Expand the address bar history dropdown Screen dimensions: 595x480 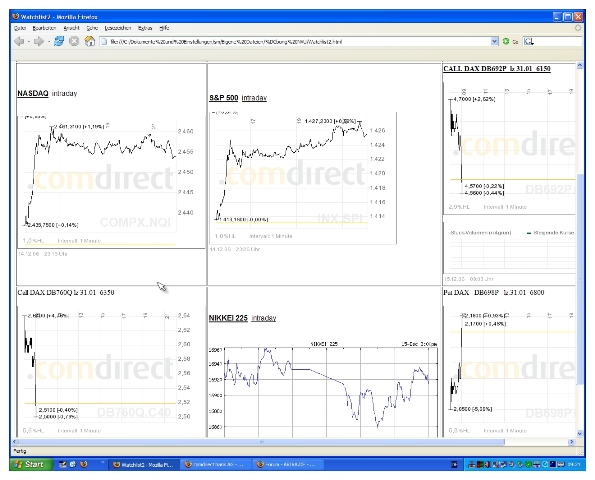pyautogui.click(x=494, y=41)
